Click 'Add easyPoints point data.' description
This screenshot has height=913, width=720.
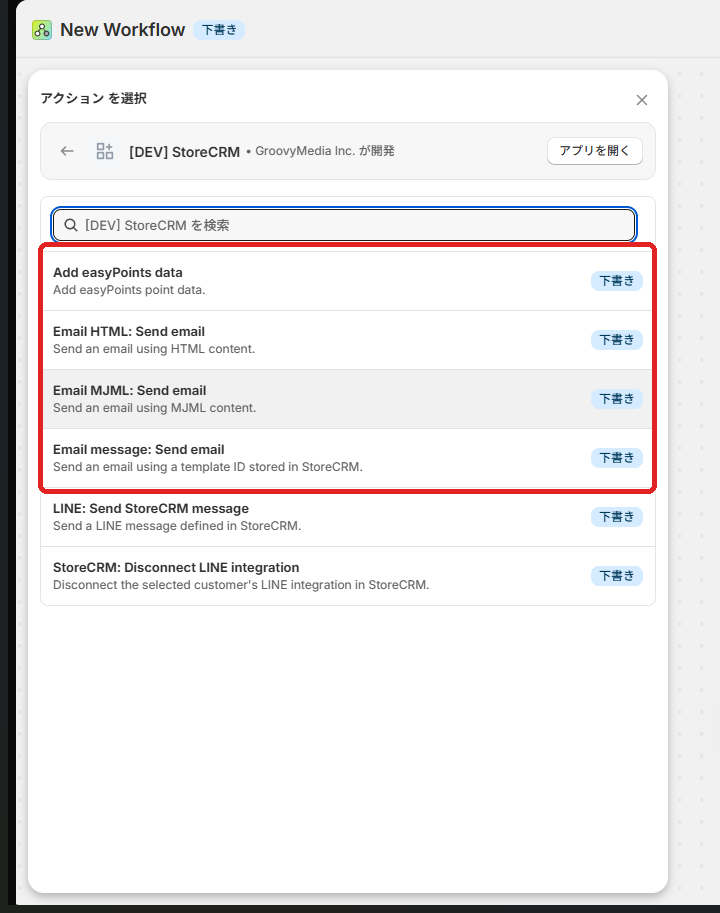point(129,290)
